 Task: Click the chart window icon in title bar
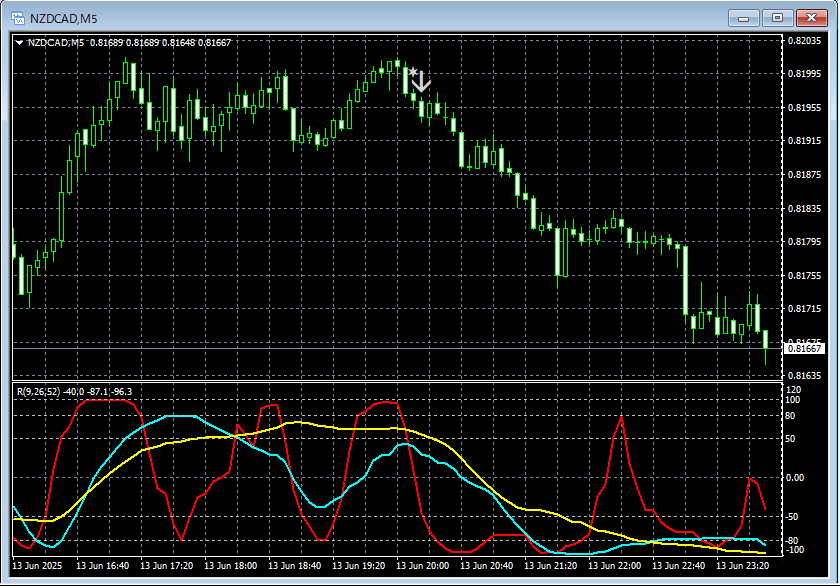[17, 17]
